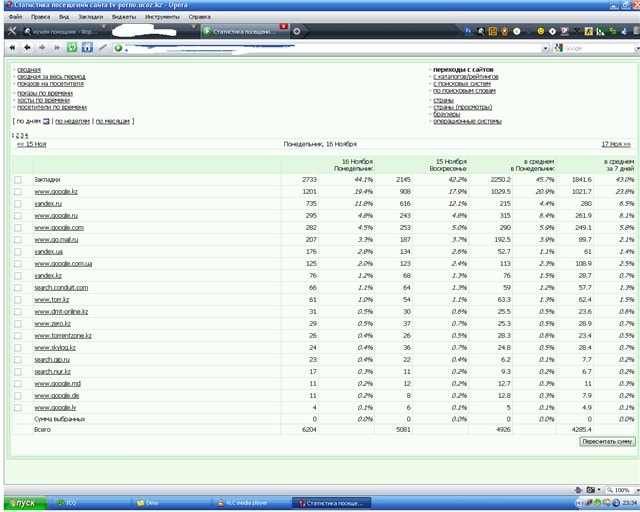Image resolution: width=640 pixels, height=512 pixels.
Task: Go to page 2 of results
Action: click(x=18, y=136)
